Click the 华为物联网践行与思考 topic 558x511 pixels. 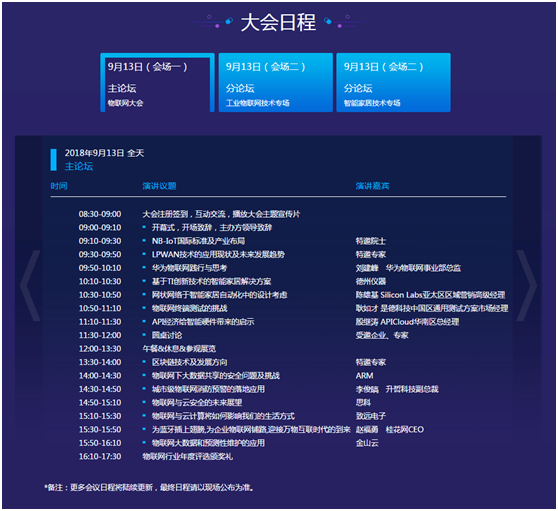[189, 268]
